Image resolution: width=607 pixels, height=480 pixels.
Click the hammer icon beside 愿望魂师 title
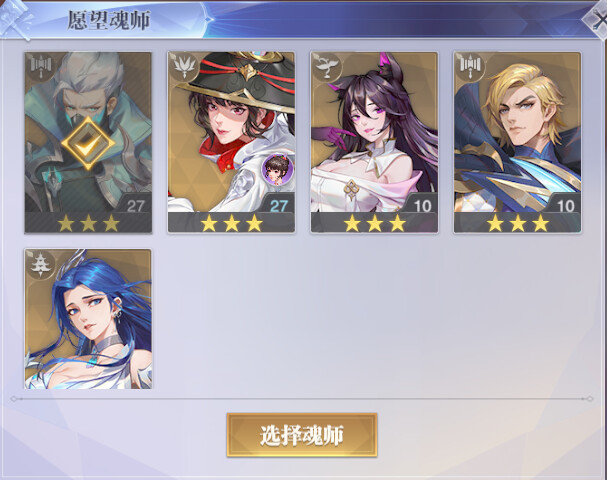pos(15,19)
